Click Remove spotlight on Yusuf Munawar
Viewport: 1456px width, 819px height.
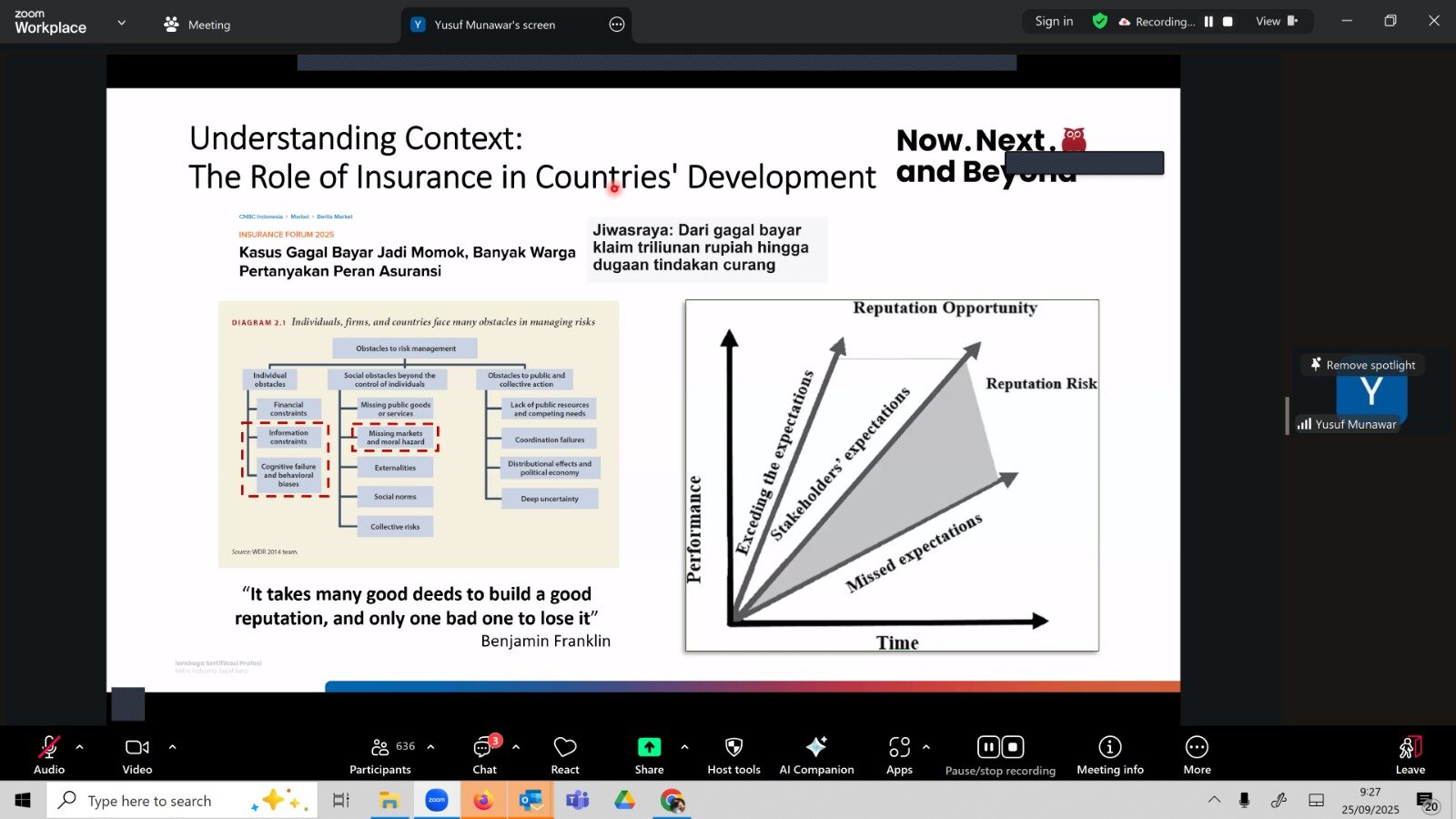coord(1362,365)
